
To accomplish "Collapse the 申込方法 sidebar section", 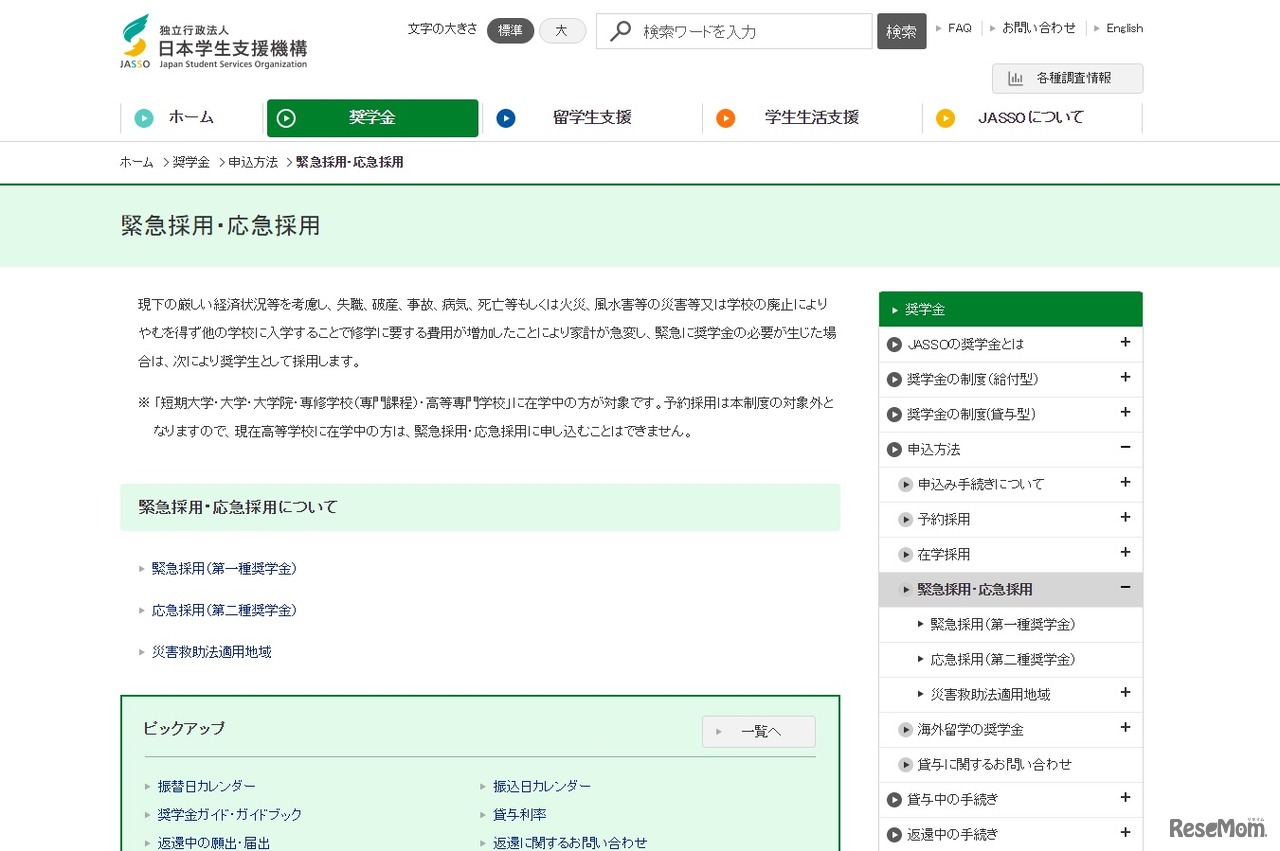I will click(1125, 448).
